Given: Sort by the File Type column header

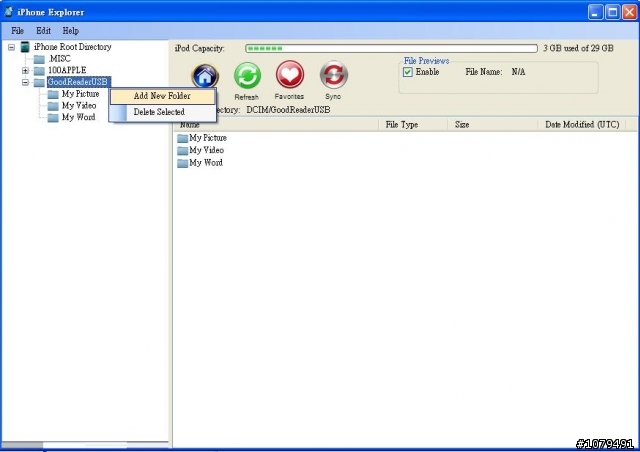Looking at the screenshot, I should [x=413, y=125].
